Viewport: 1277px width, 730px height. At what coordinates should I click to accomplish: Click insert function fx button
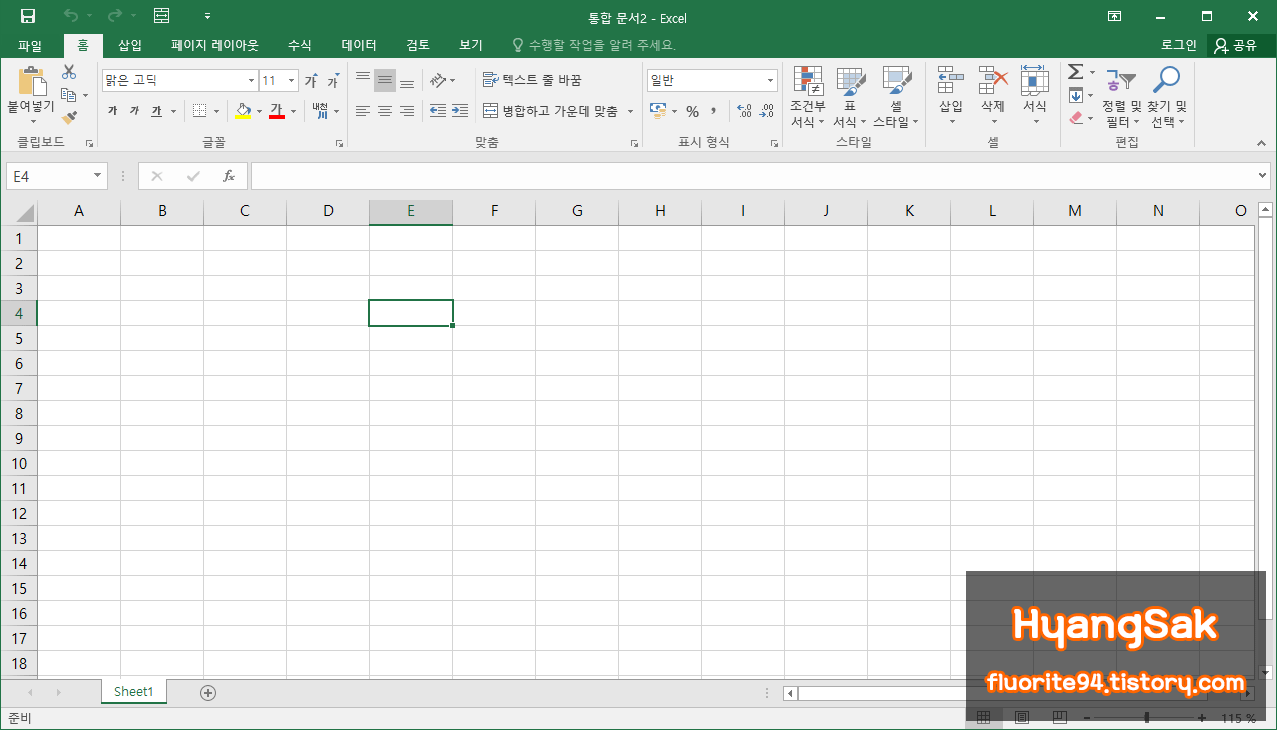point(229,176)
